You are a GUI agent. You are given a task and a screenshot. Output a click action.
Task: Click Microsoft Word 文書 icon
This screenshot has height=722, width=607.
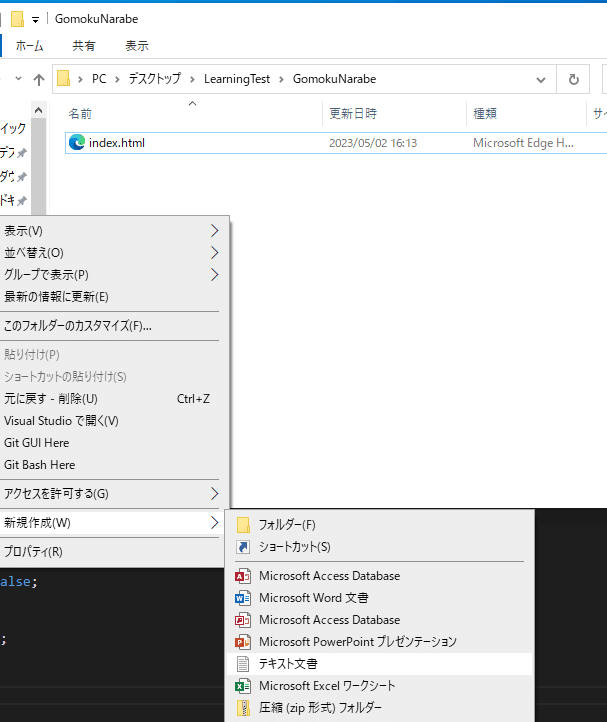[243, 598]
